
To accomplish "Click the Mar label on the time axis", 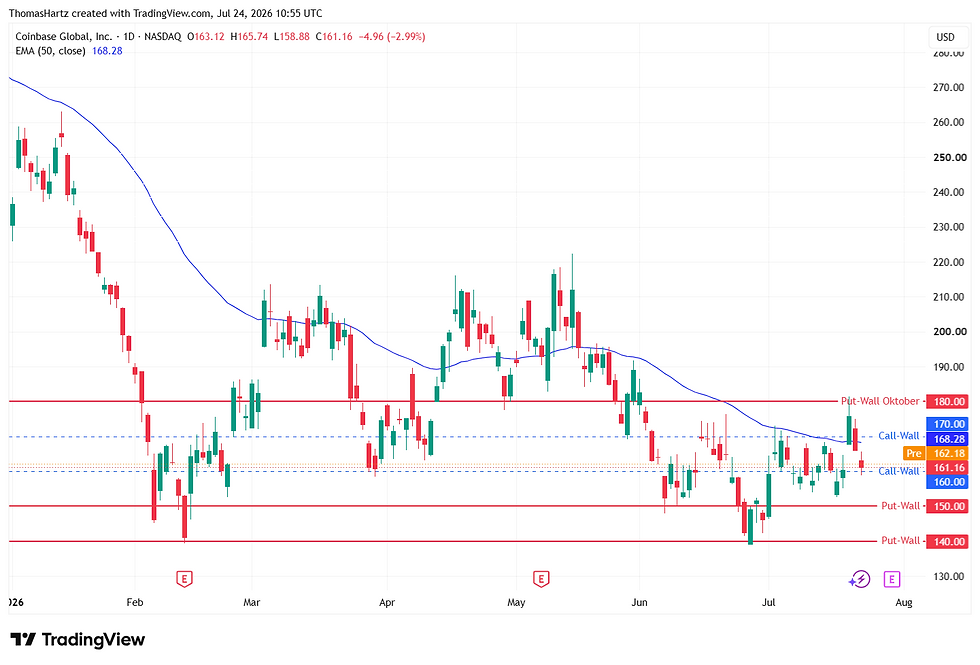I will click(251, 602).
